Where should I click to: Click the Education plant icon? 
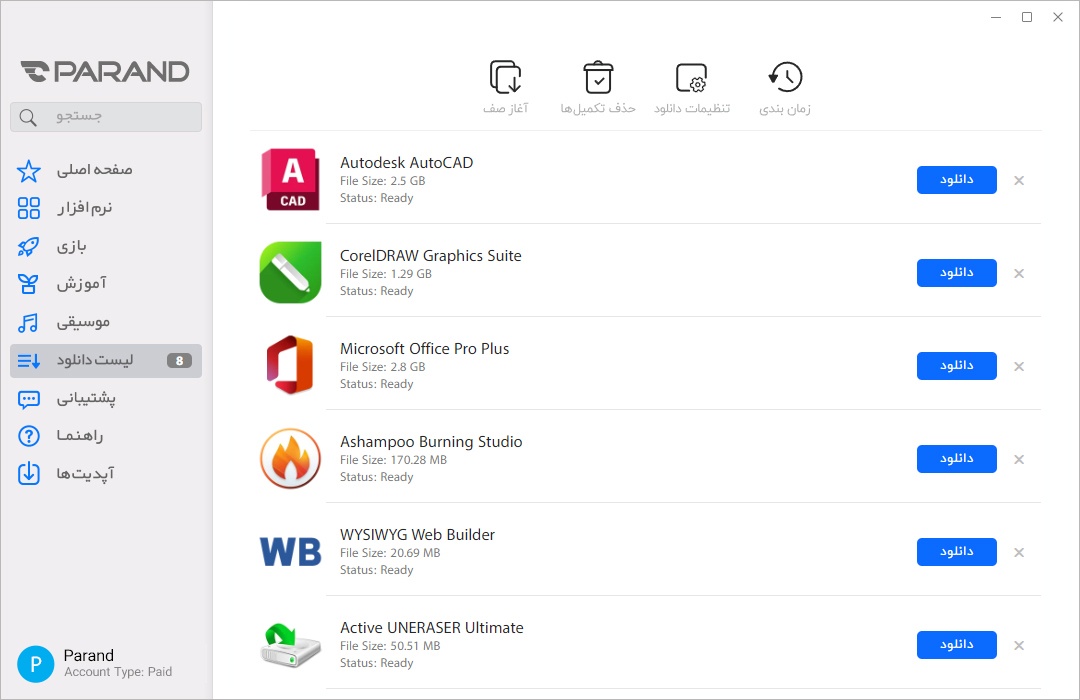point(28,284)
